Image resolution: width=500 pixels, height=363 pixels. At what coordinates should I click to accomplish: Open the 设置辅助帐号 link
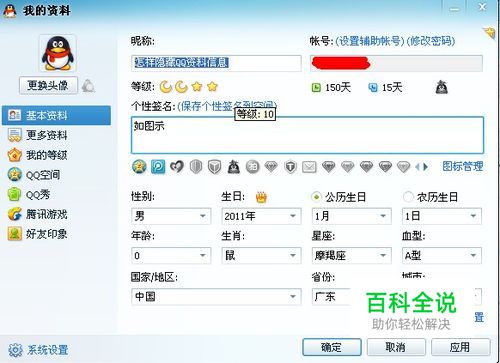370,41
